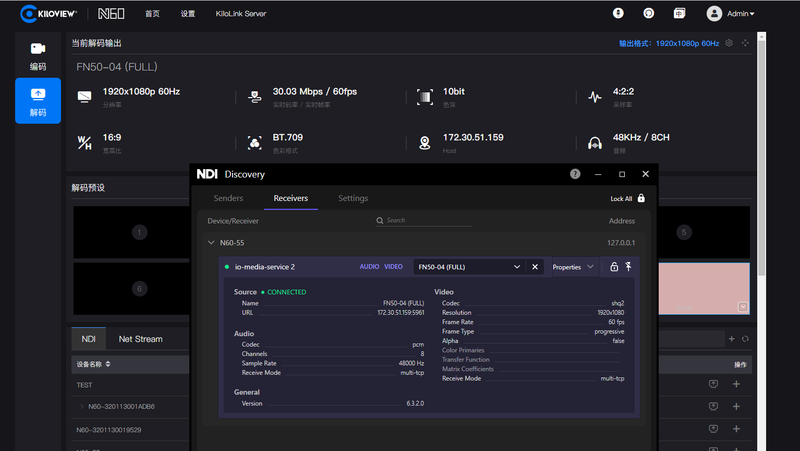Maximize the NDI Discovery window
The height and width of the screenshot is (451, 800).
[x=622, y=174]
